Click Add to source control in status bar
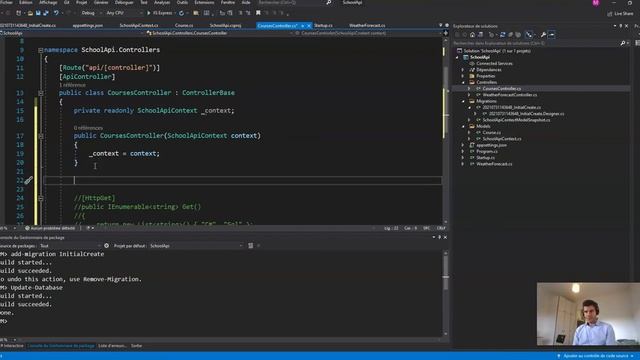The height and width of the screenshot is (360, 640). (596, 356)
